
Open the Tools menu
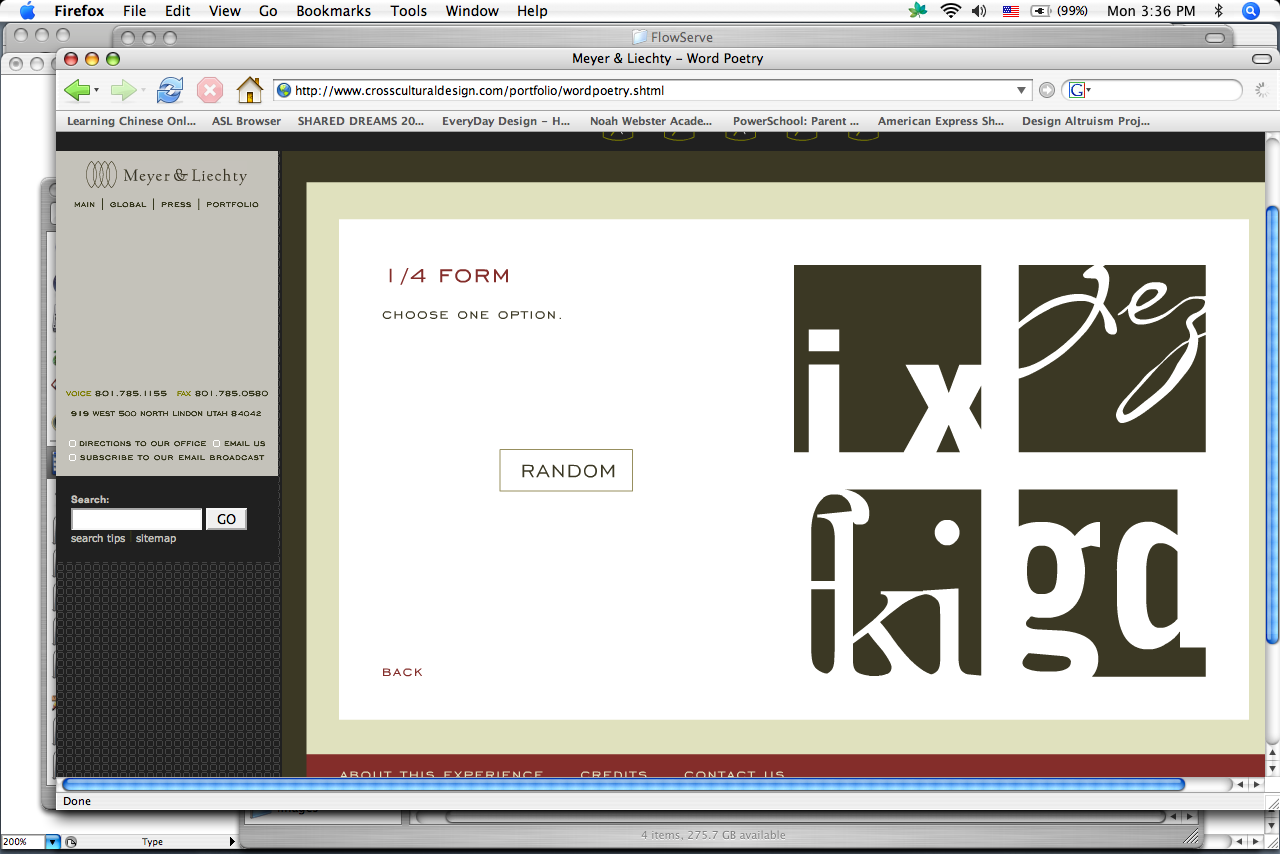click(x=408, y=11)
